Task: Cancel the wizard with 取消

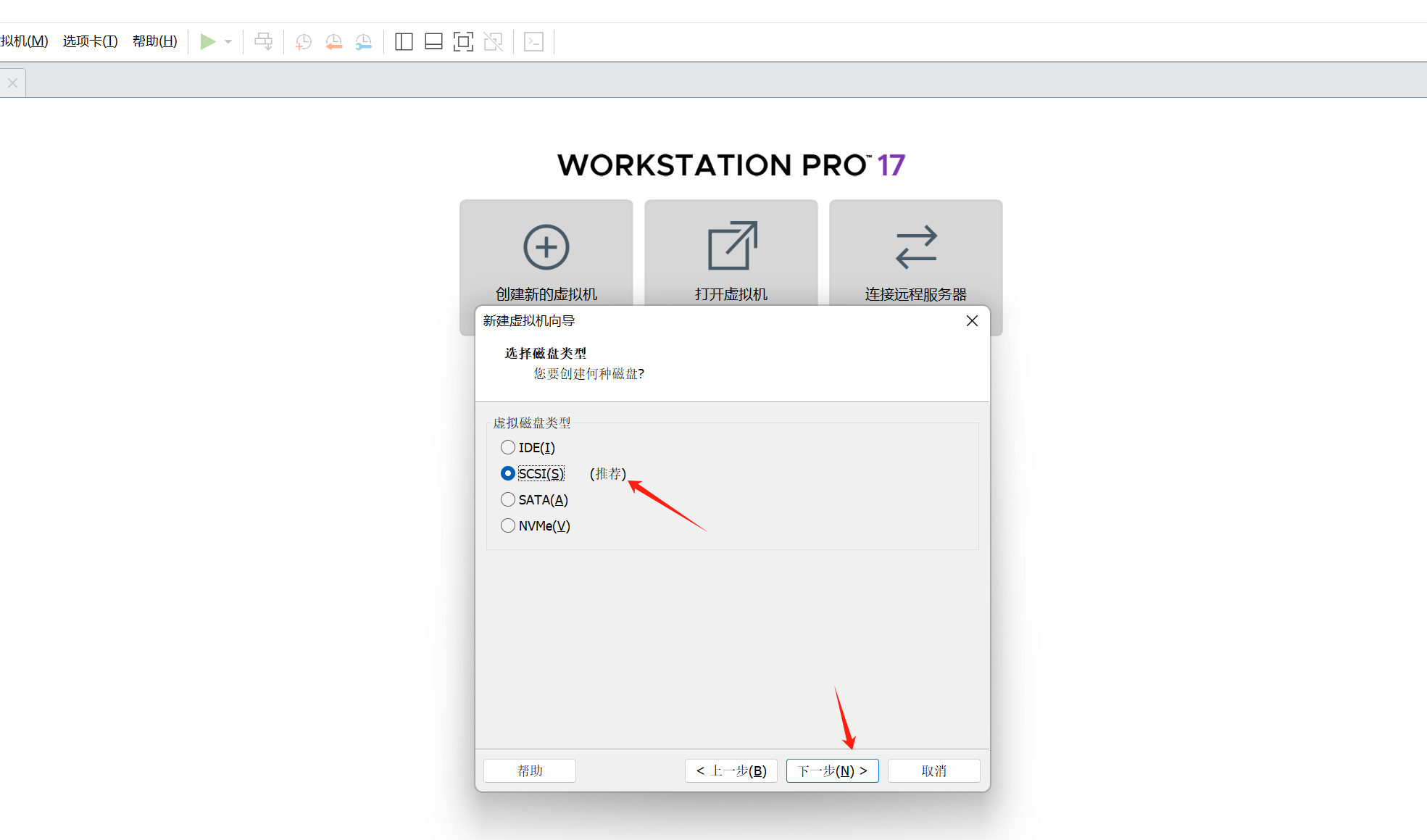Action: [x=934, y=771]
